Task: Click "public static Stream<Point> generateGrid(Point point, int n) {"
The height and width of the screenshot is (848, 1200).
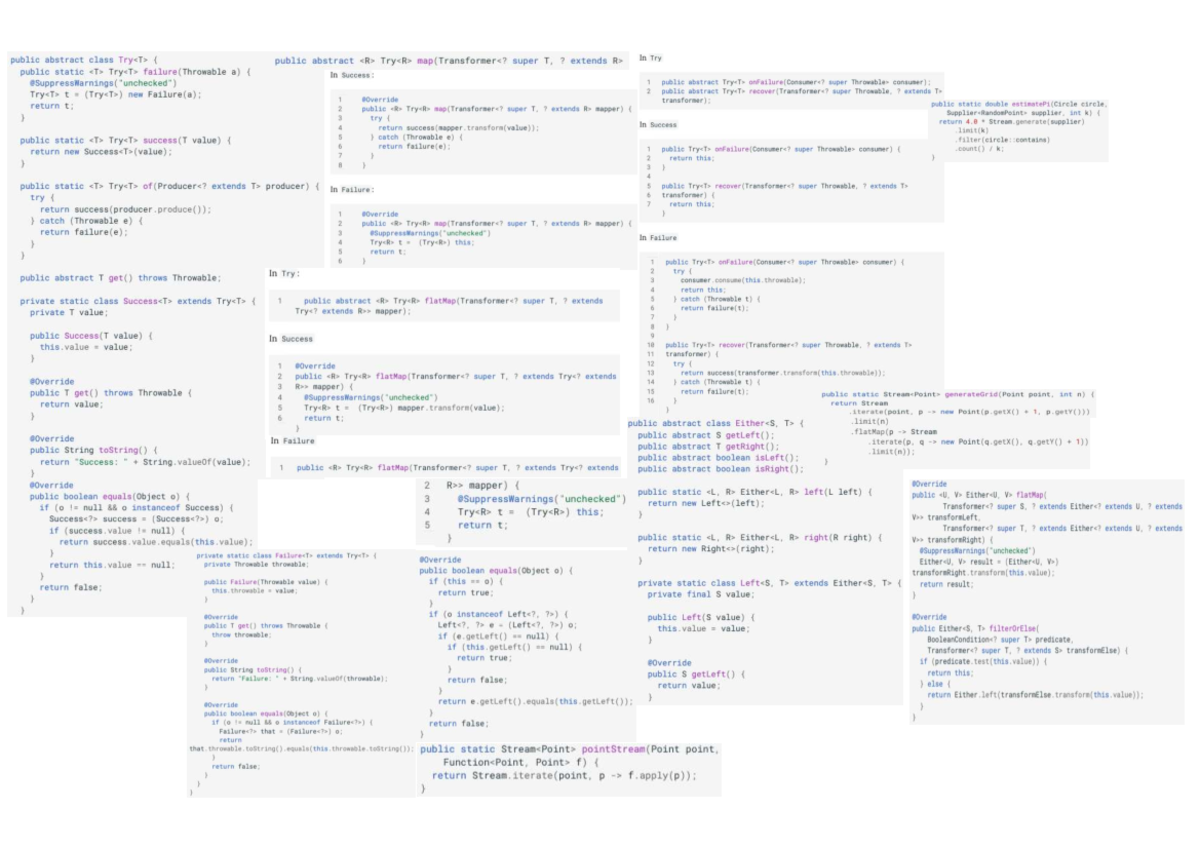Action: click(958, 394)
